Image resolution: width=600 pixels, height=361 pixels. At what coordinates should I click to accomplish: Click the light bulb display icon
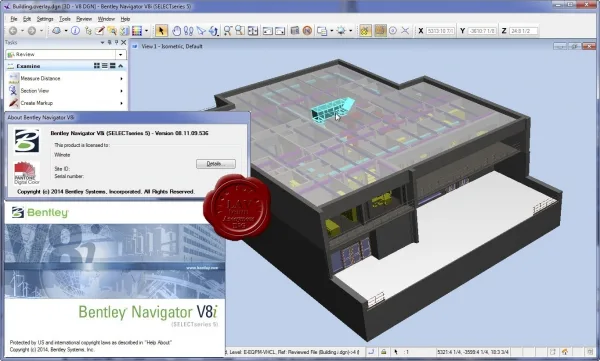point(341,31)
